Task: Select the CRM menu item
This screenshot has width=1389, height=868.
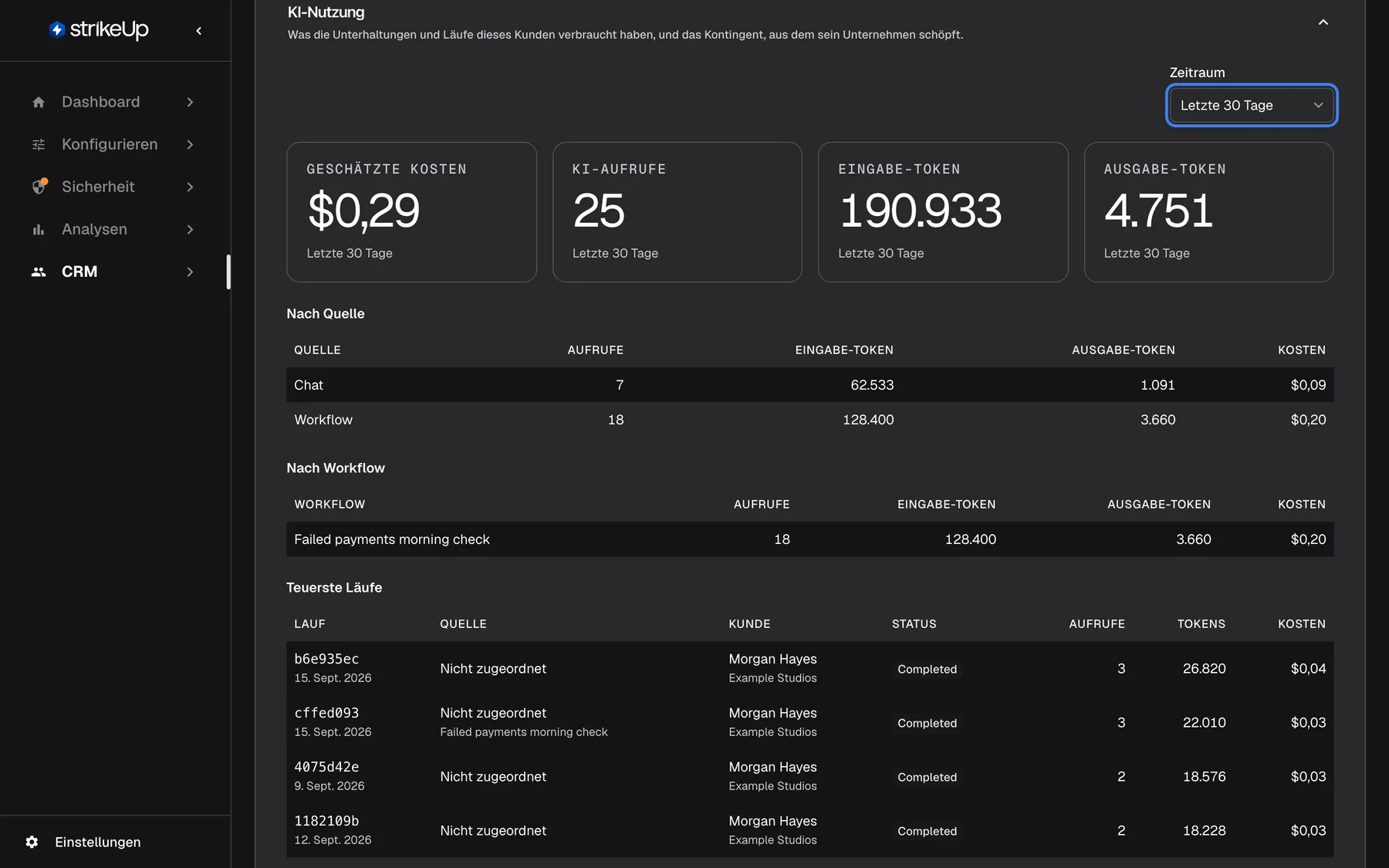Action: point(113,272)
